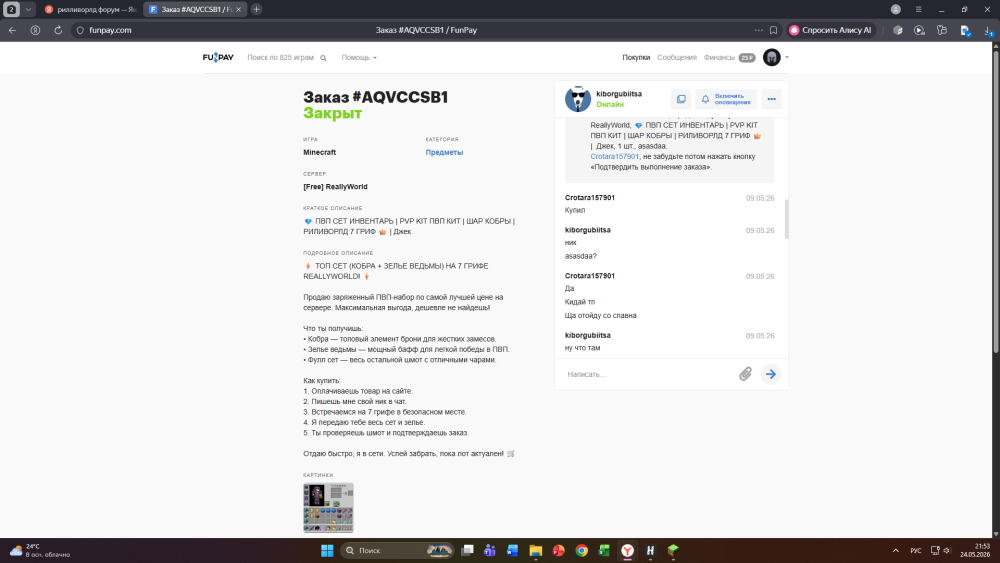Click the FunPay logo
The image size is (1000, 563).
[x=218, y=57]
